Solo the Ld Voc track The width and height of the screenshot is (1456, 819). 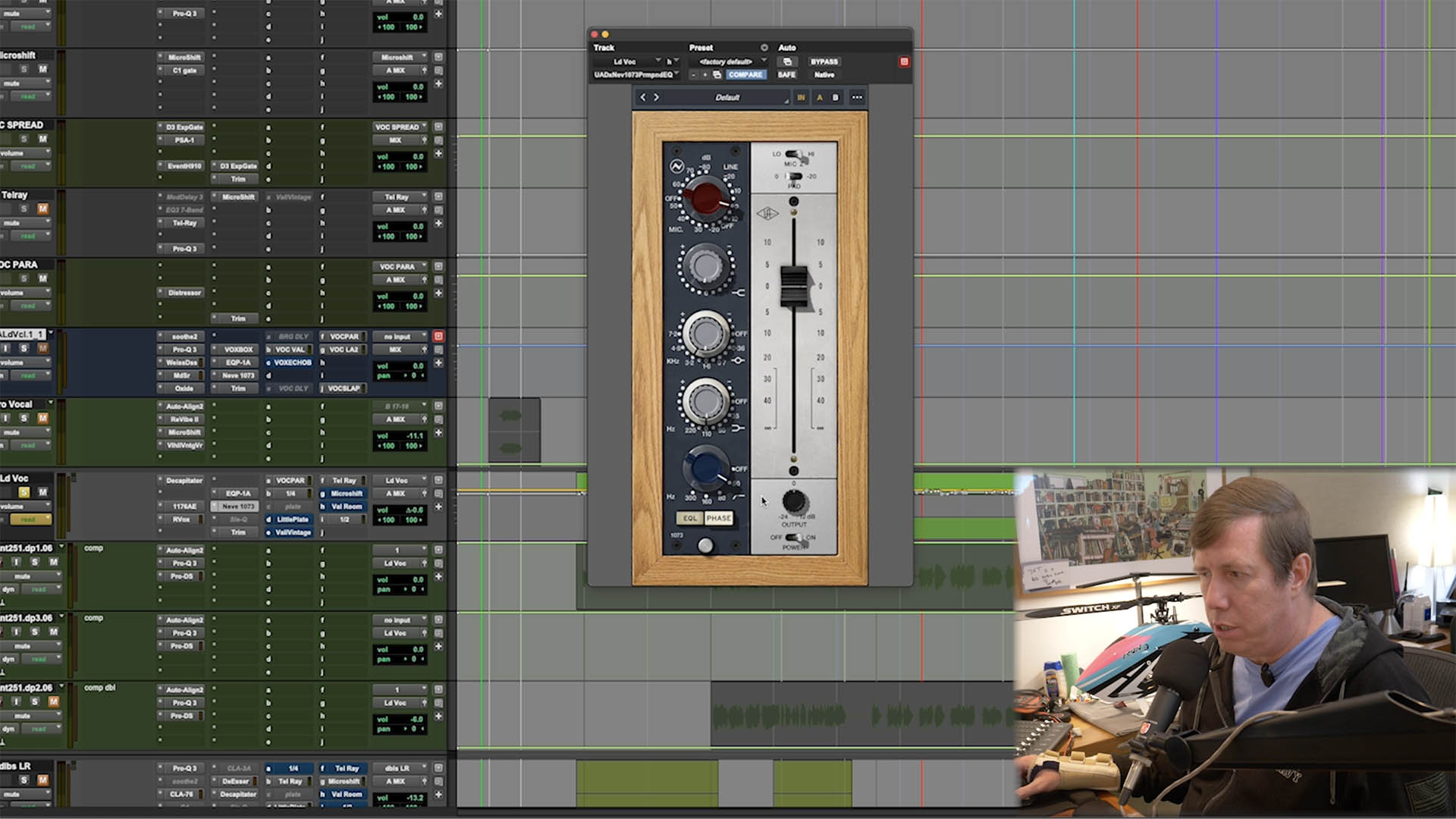(x=24, y=492)
